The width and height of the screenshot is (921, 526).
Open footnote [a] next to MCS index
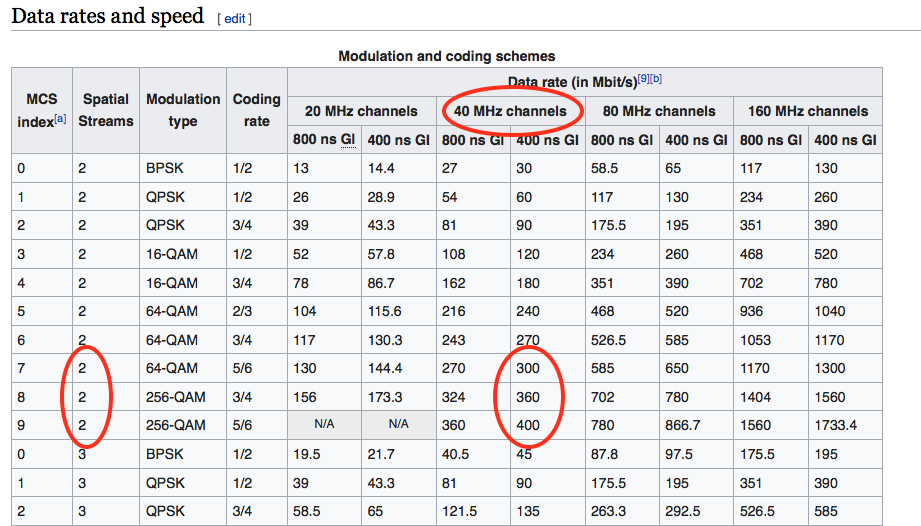pos(60,119)
